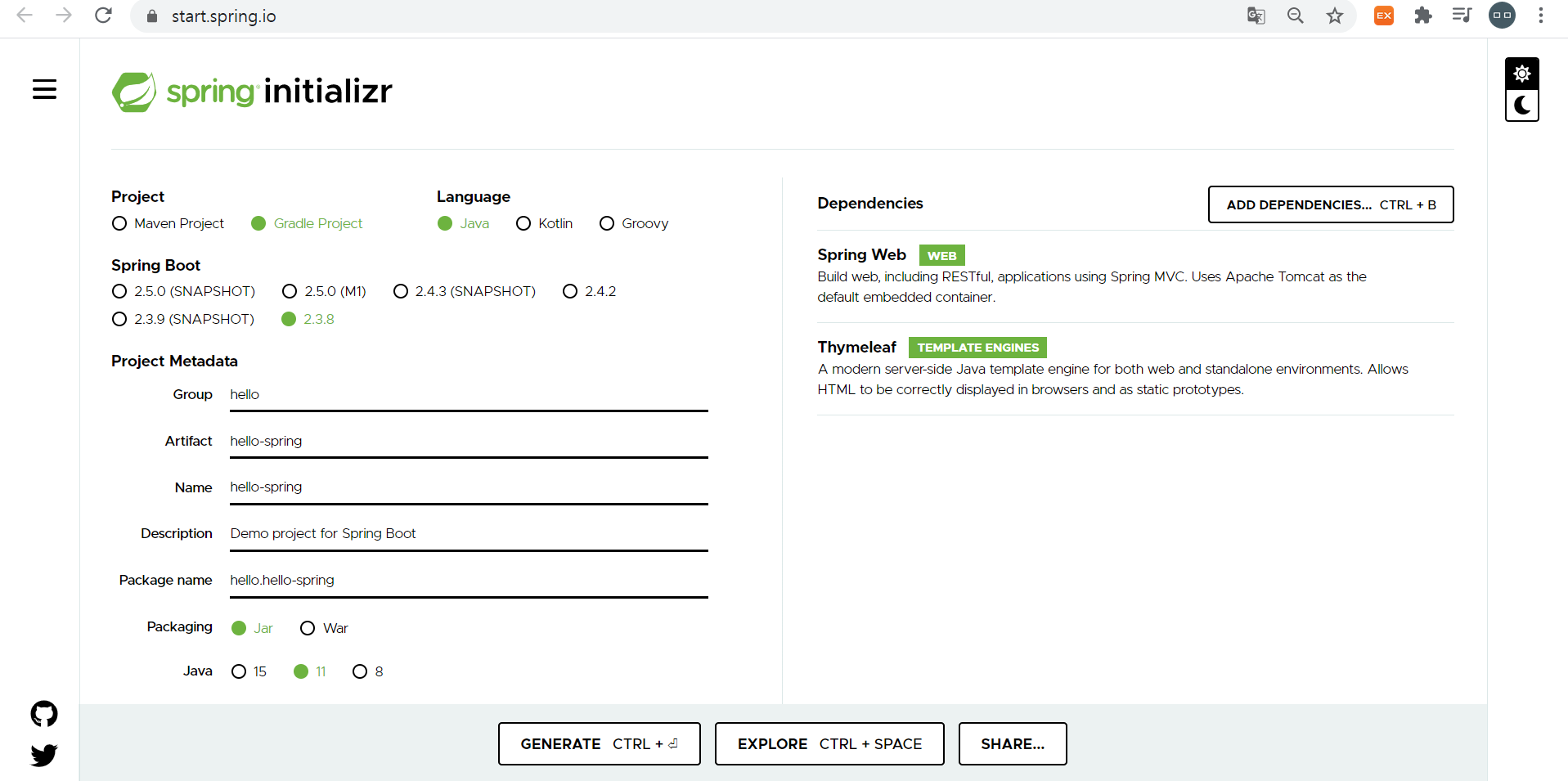Open the browser zoom indicator
The height and width of the screenshot is (781, 1568).
pyautogui.click(x=1295, y=16)
